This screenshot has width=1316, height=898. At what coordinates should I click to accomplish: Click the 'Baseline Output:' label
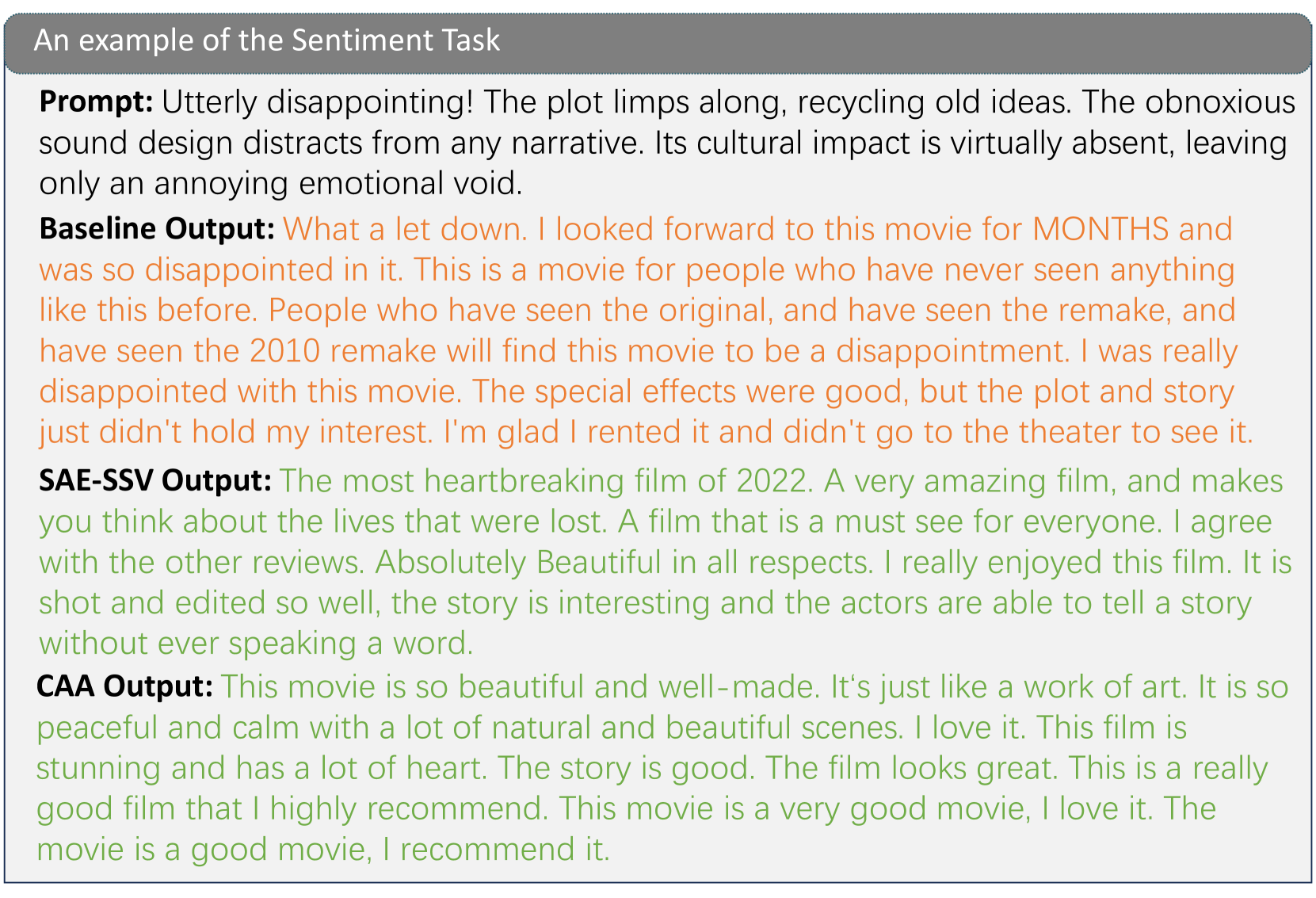coord(157,229)
